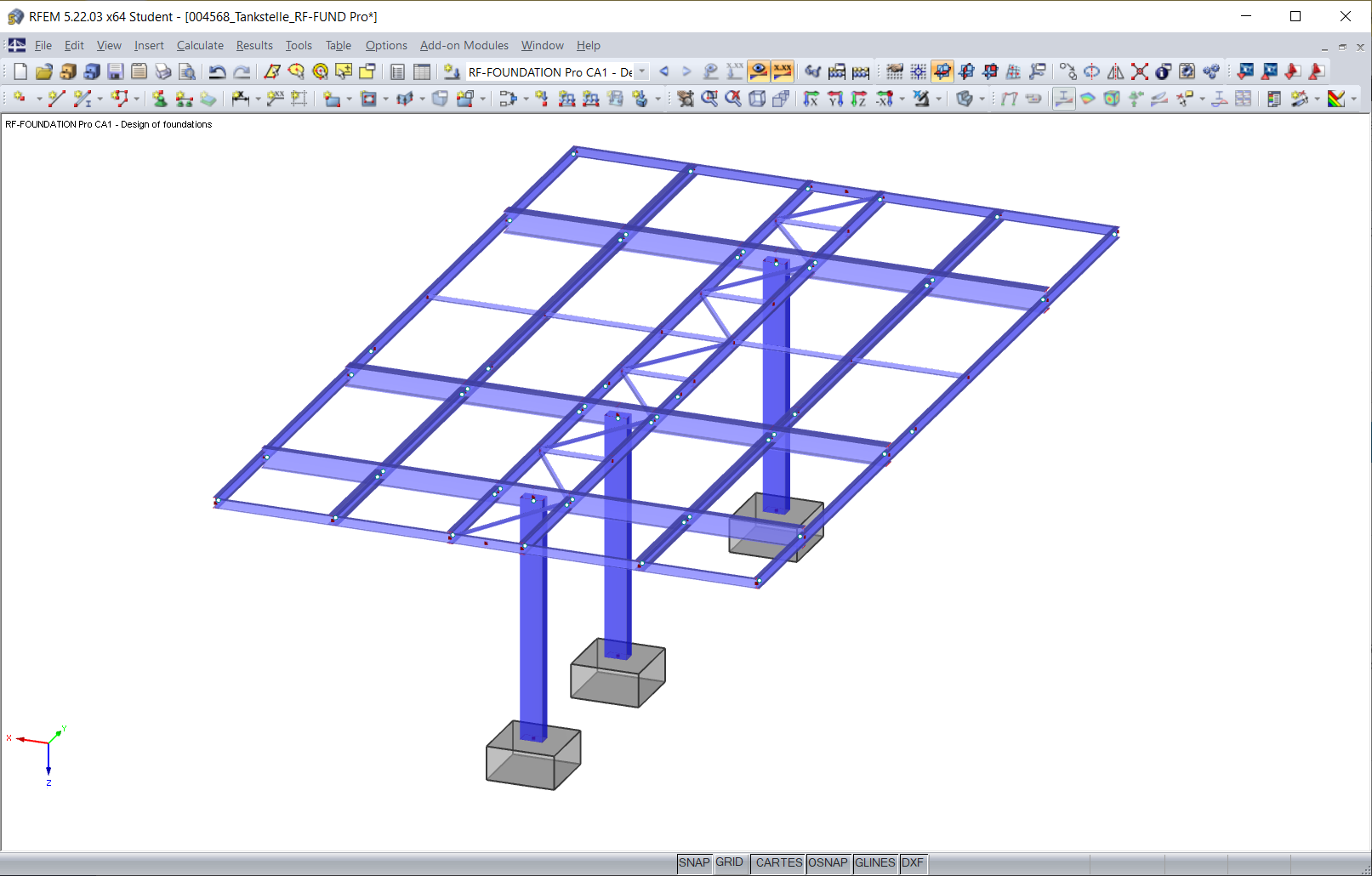Toggle the SNAP status bar button
Viewport: 1372px width, 876px height.
(694, 862)
